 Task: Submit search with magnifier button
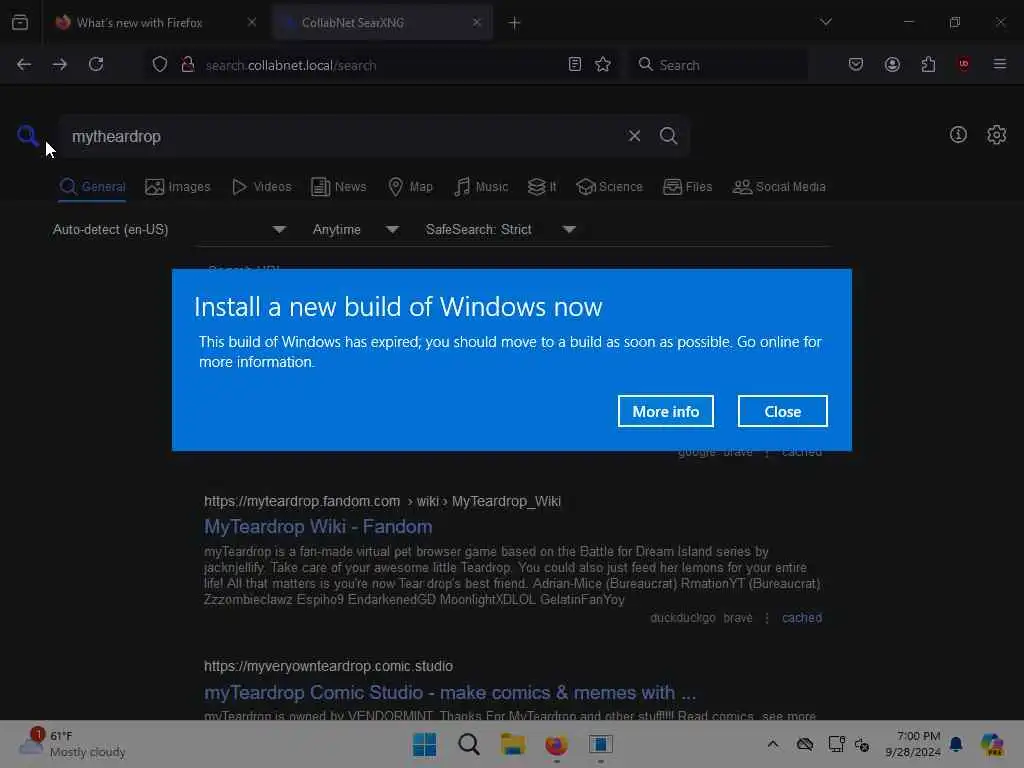tap(669, 136)
